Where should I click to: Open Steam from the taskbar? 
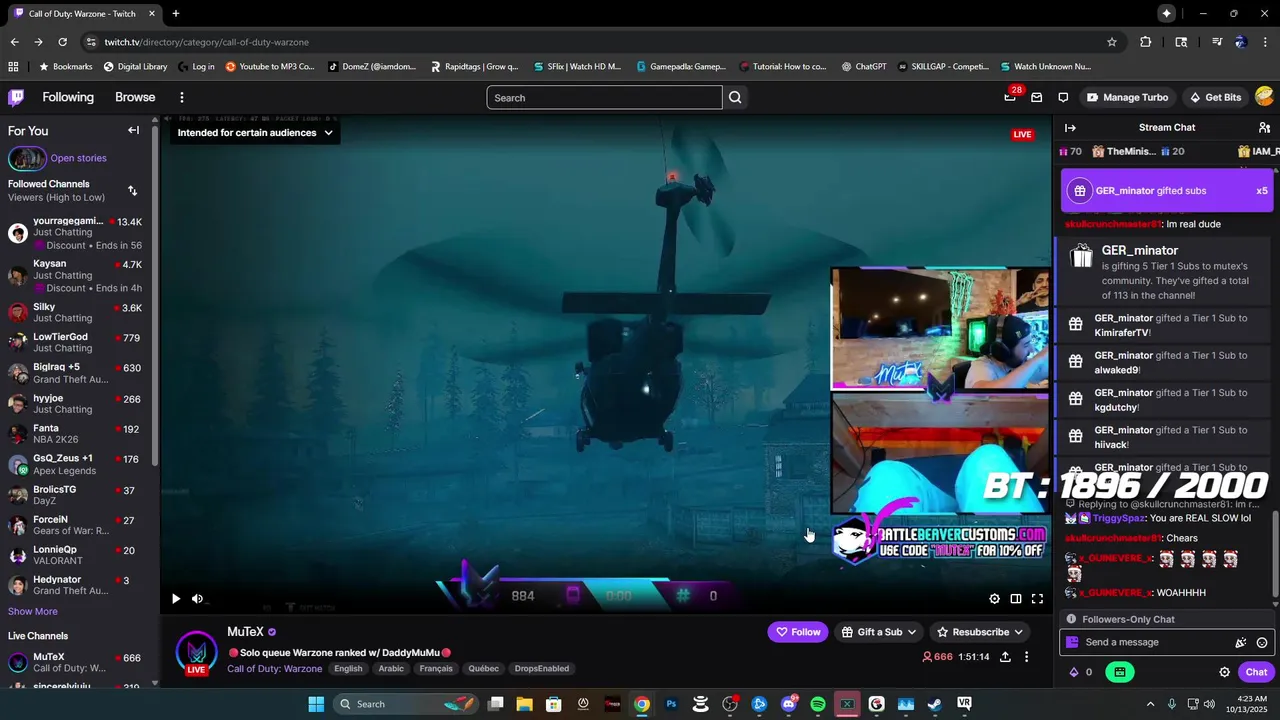[935, 704]
